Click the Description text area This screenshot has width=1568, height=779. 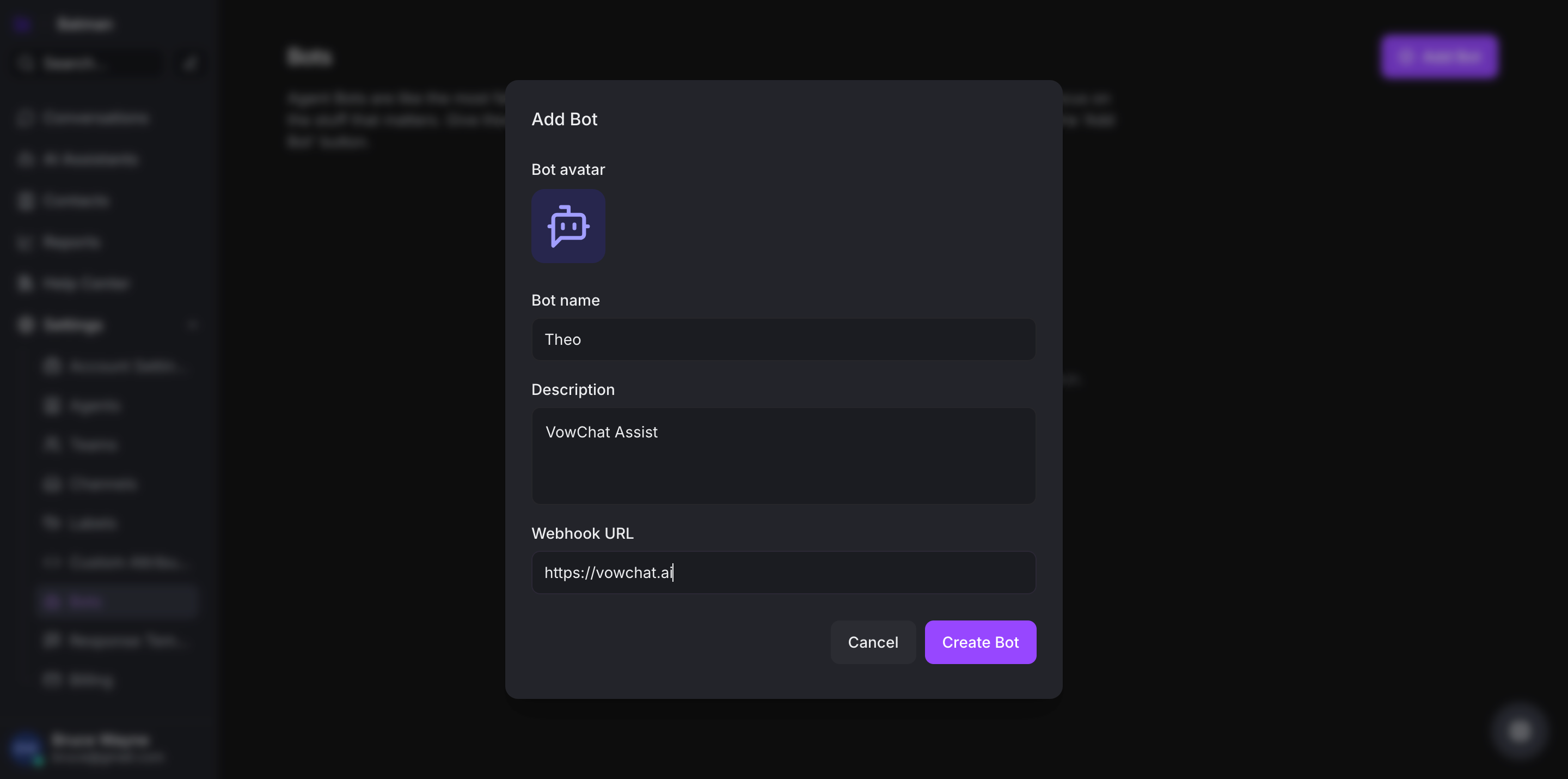(783, 455)
